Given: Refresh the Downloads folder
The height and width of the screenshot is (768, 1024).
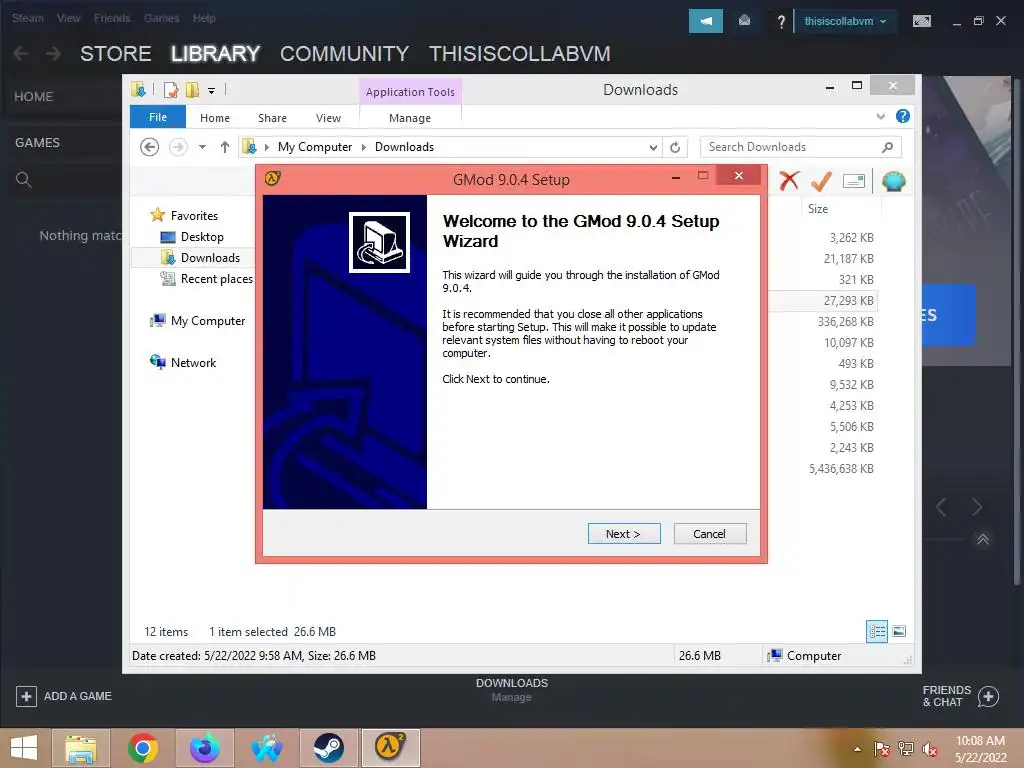Looking at the screenshot, I should pos(675,148).
